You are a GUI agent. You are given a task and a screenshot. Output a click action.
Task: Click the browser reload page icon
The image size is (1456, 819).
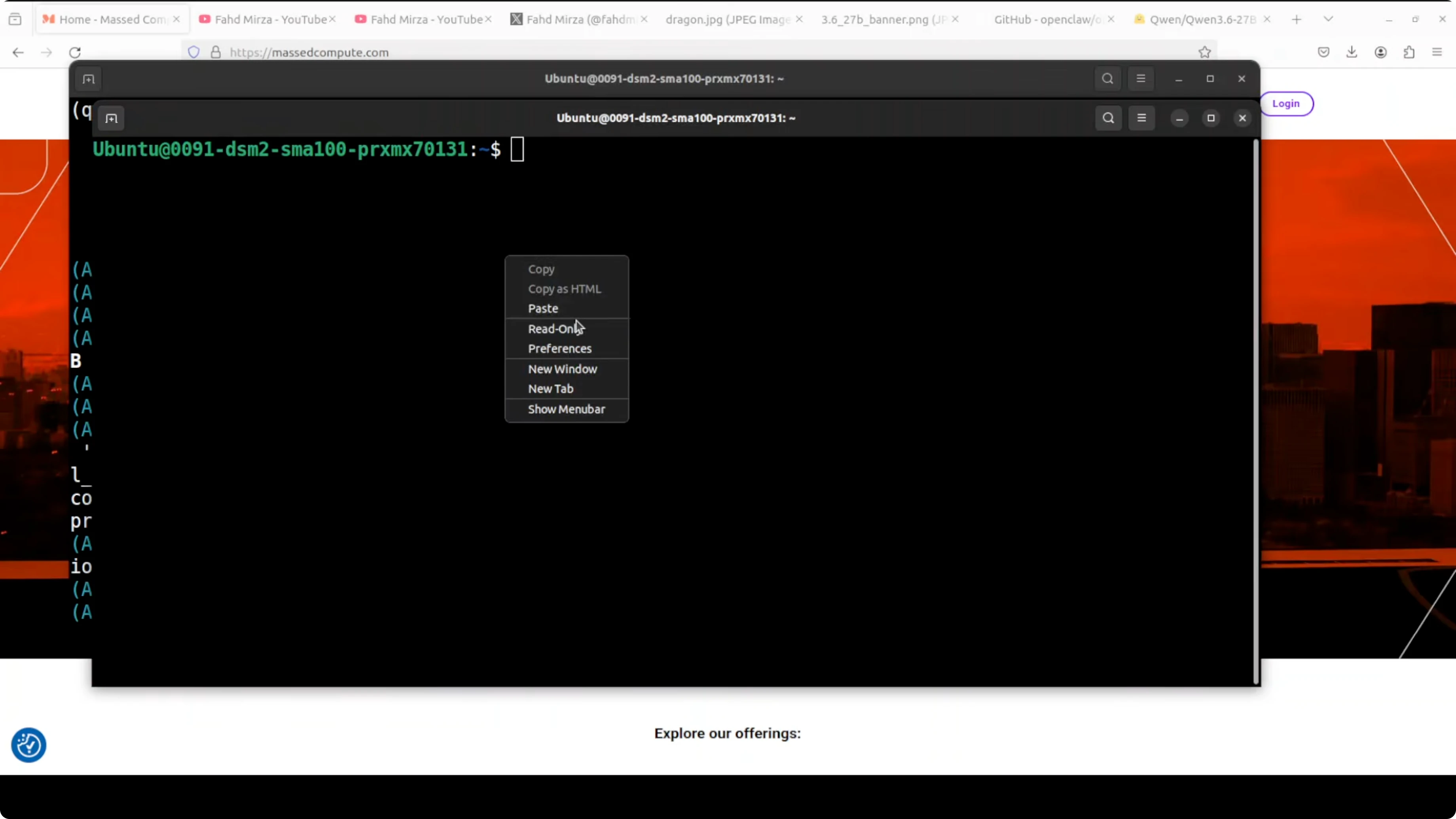click(75, 53)
